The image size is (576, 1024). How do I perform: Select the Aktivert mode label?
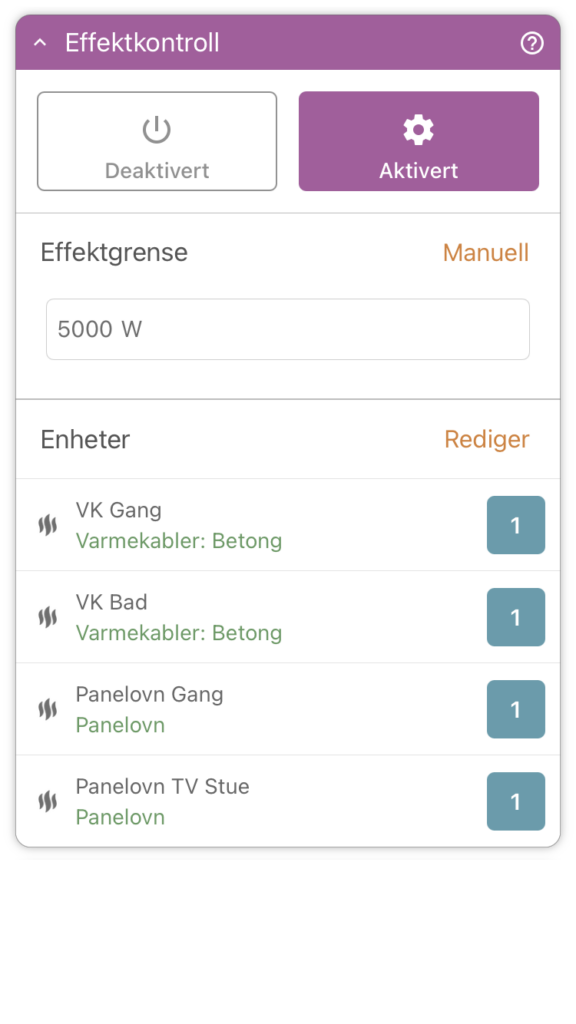click(x=419, y=170)
